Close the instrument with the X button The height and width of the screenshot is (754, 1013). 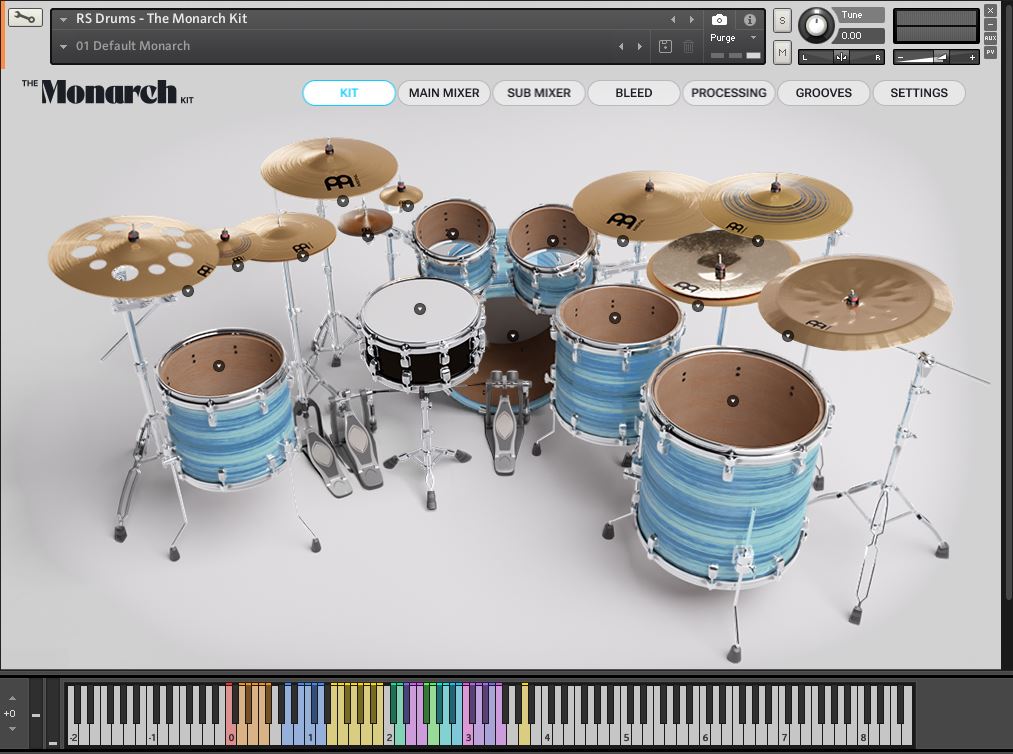[990, 10]
